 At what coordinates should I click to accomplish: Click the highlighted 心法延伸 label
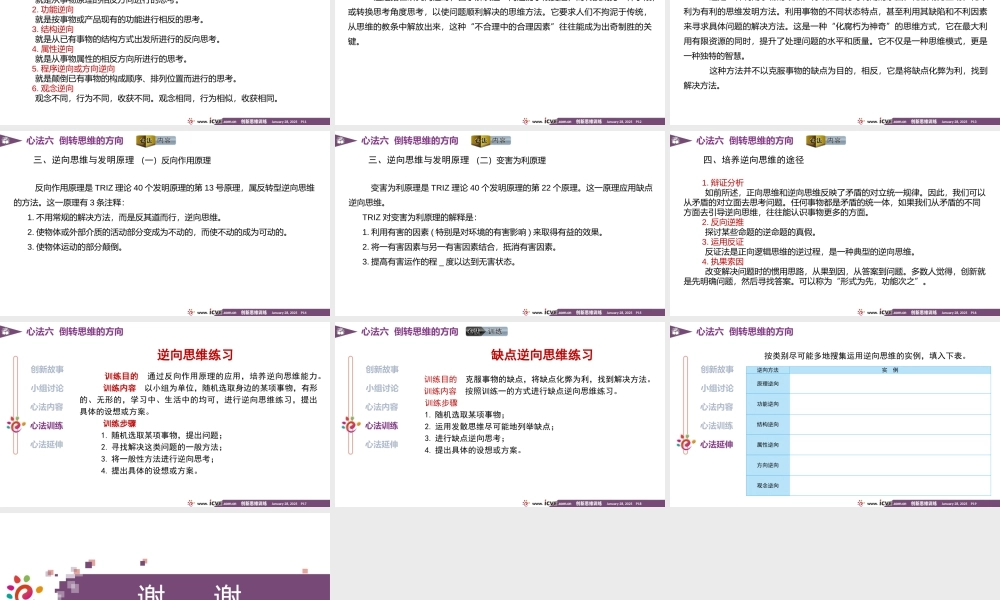(717, 443)
